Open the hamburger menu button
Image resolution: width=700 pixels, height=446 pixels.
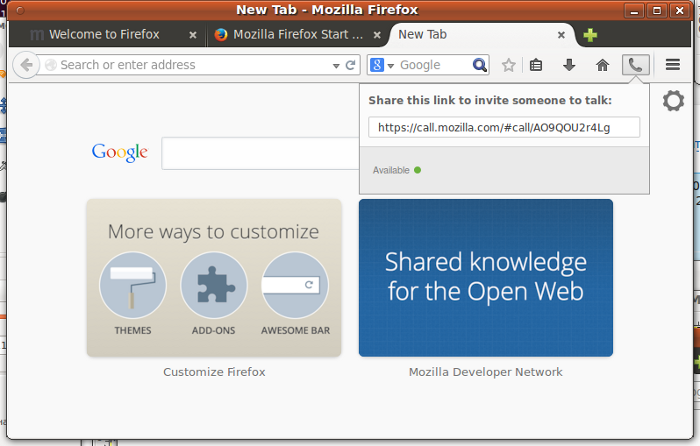tap(672, 65)
